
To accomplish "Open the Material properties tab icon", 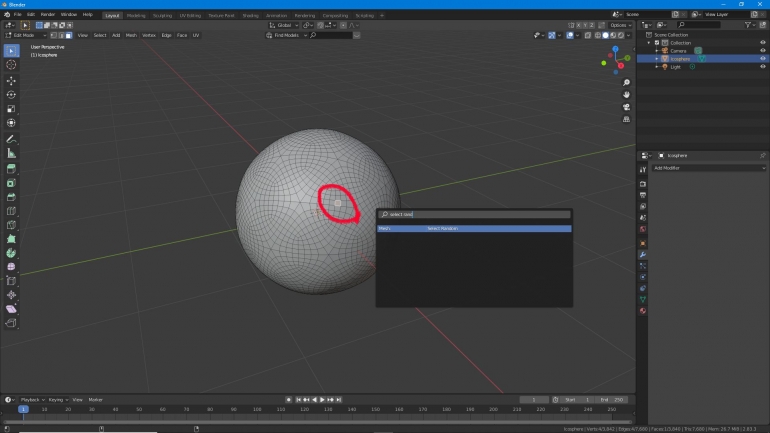I will 643,311.
